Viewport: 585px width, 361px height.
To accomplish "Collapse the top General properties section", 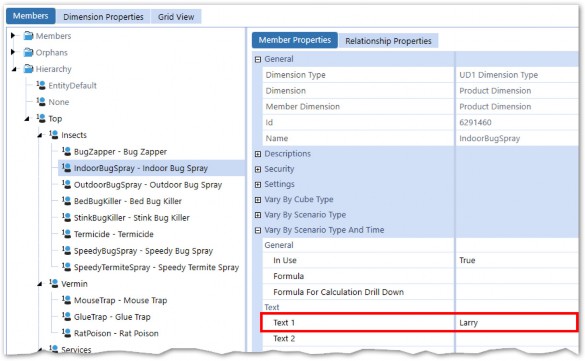I will [258, 59].
